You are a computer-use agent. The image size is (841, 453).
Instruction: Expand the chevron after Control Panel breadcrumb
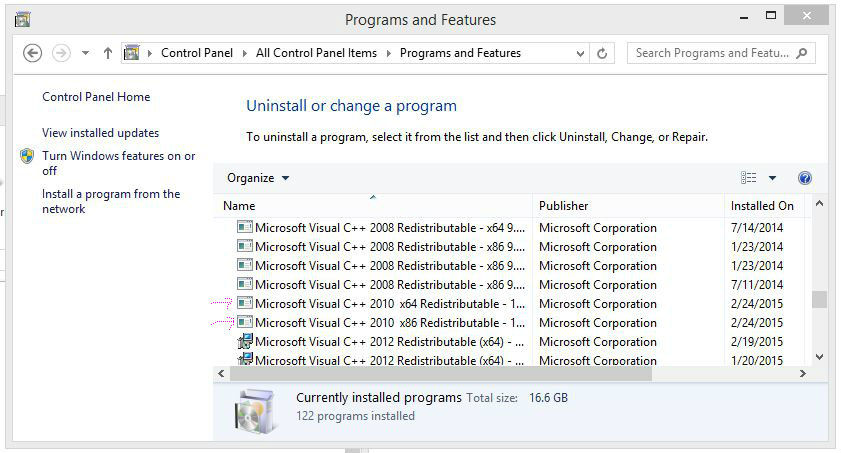245,53
